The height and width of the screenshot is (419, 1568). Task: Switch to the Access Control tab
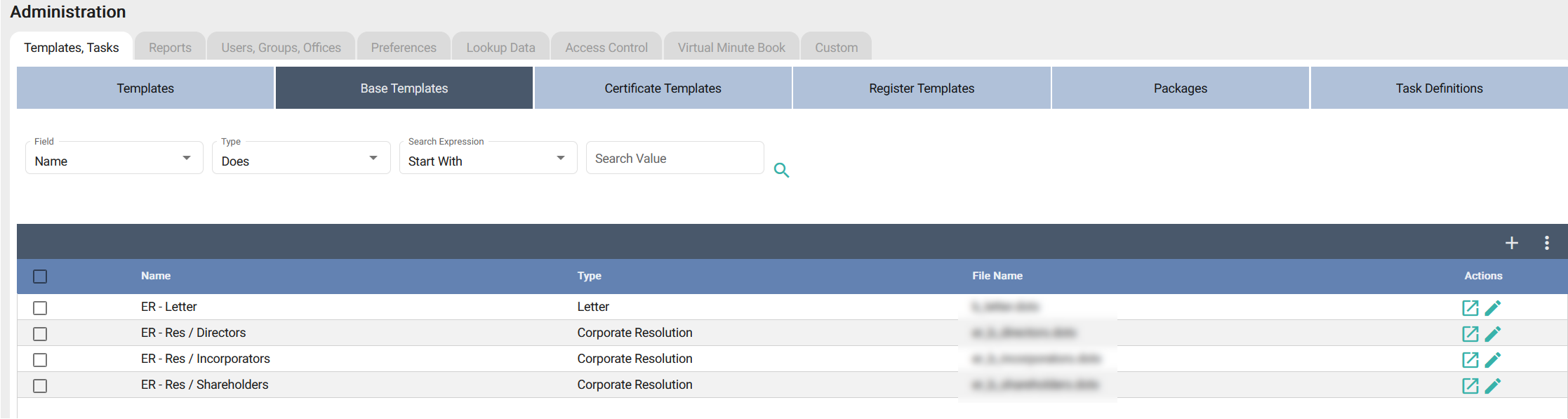click(606, 48)
